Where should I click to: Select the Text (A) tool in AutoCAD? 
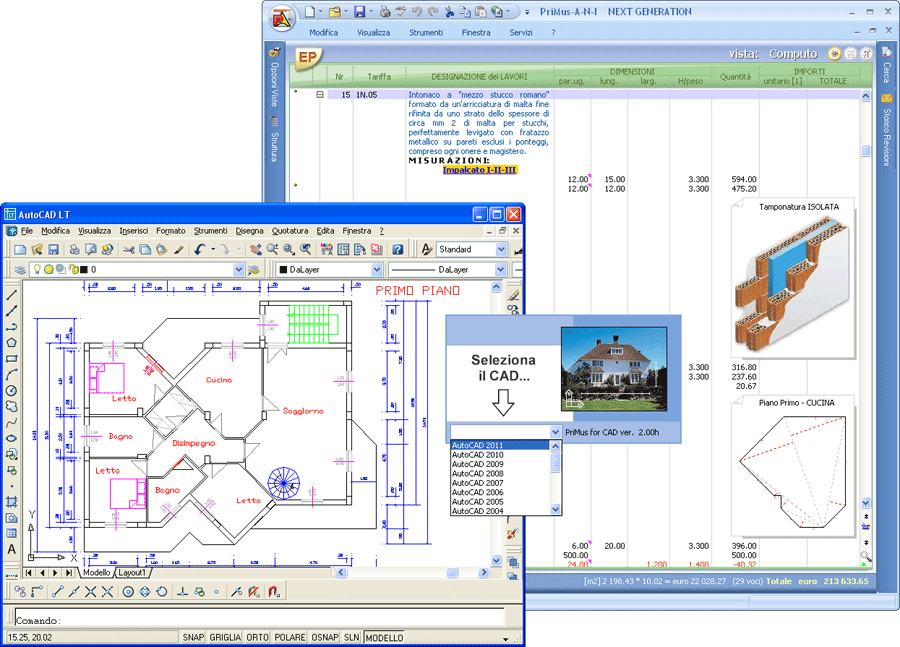point(11,549)
